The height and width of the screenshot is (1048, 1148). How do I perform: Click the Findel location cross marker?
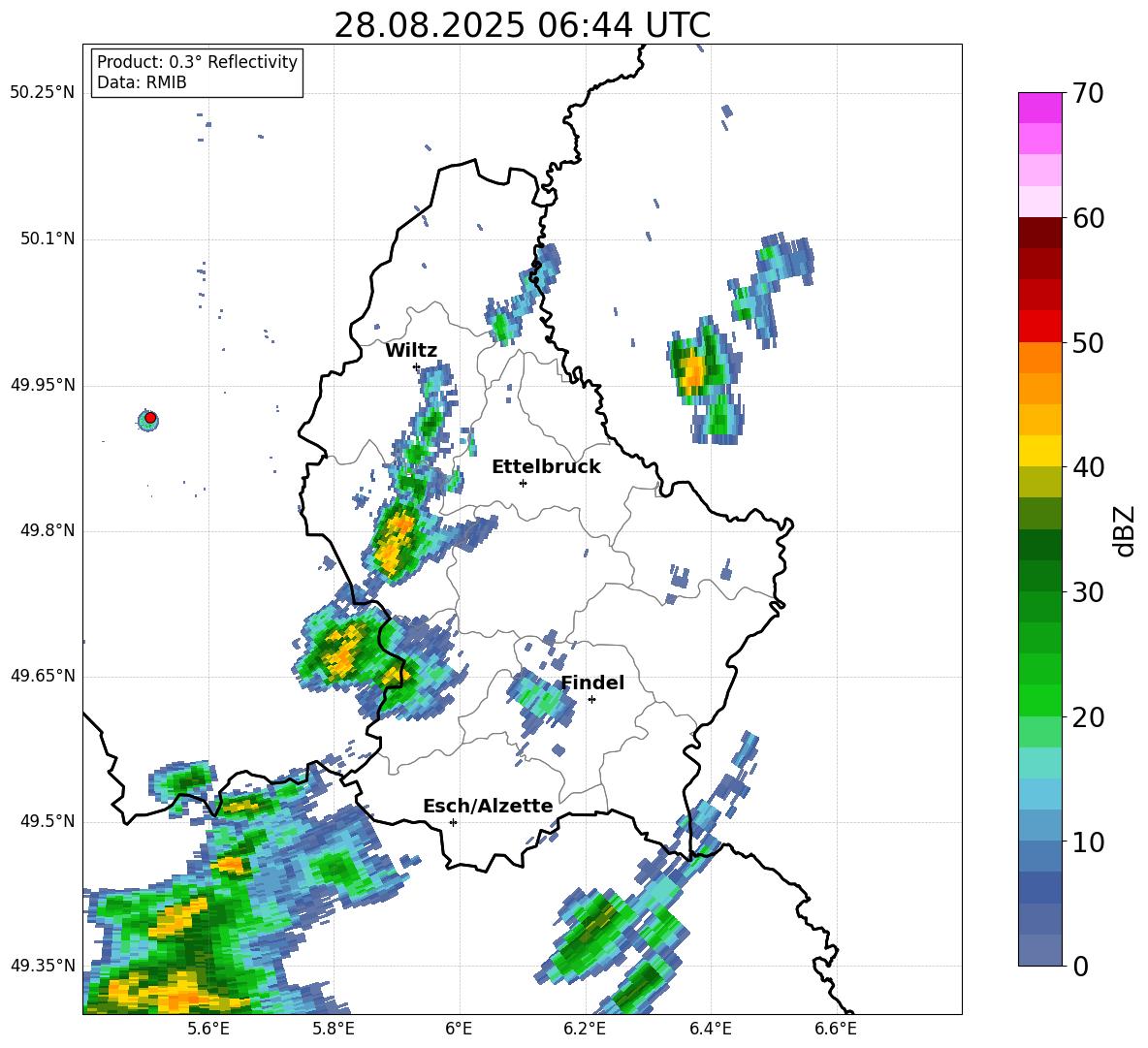[x=591, y=700]
